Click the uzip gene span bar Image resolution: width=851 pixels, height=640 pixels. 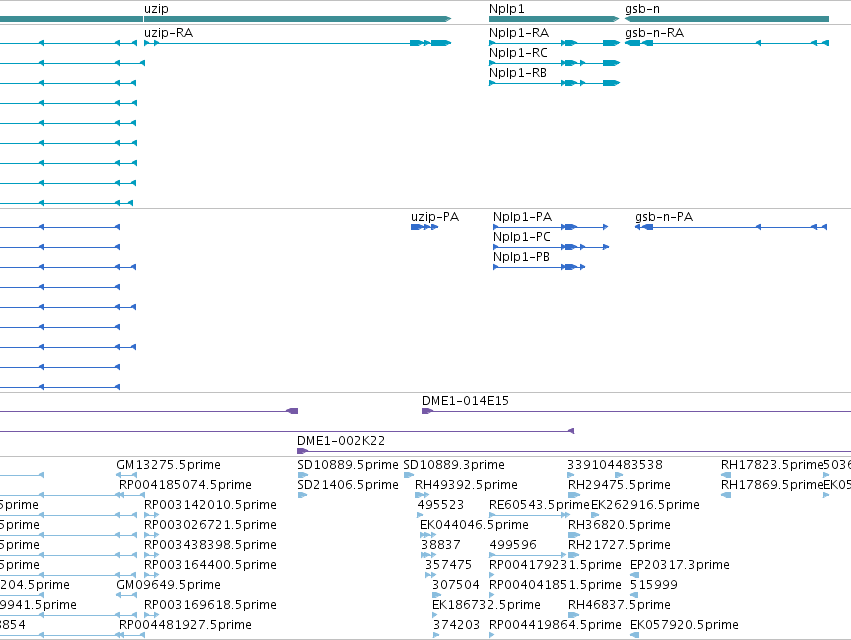297,19
